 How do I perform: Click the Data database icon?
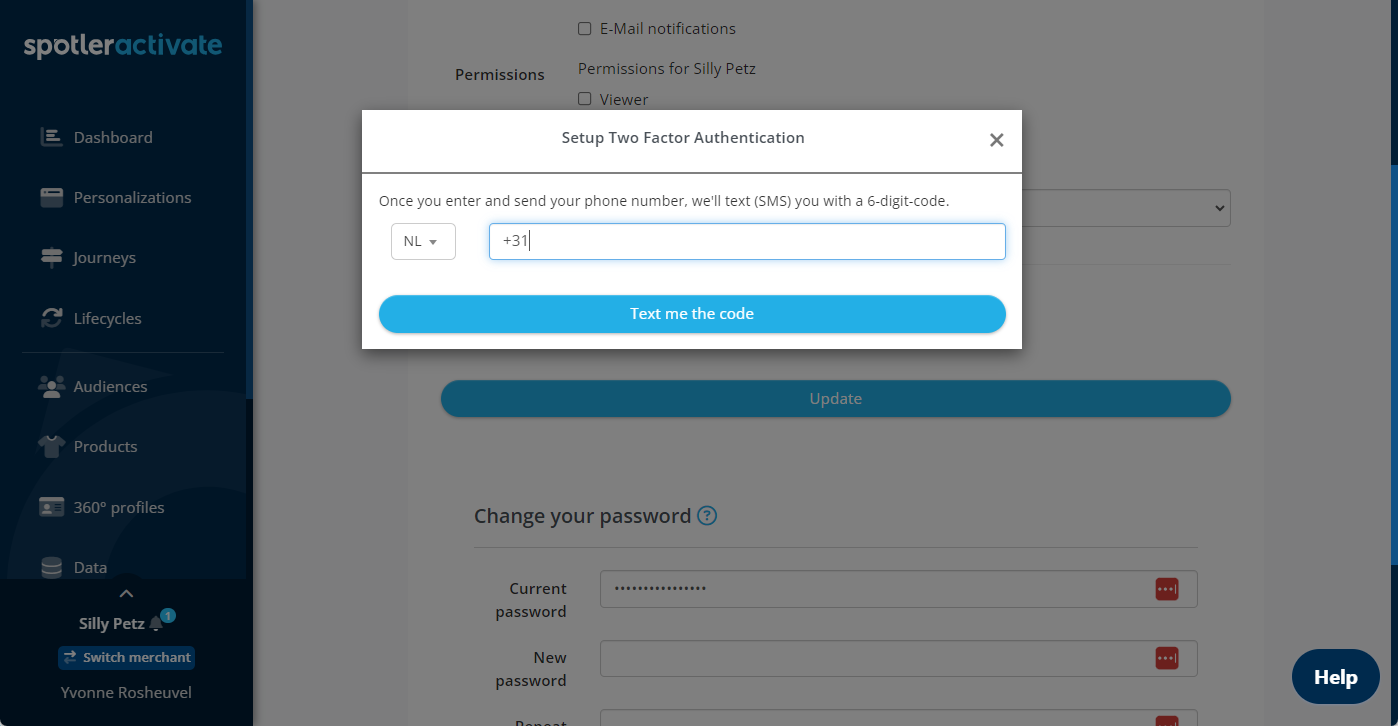pyautogui.click(x=51, y=567)
